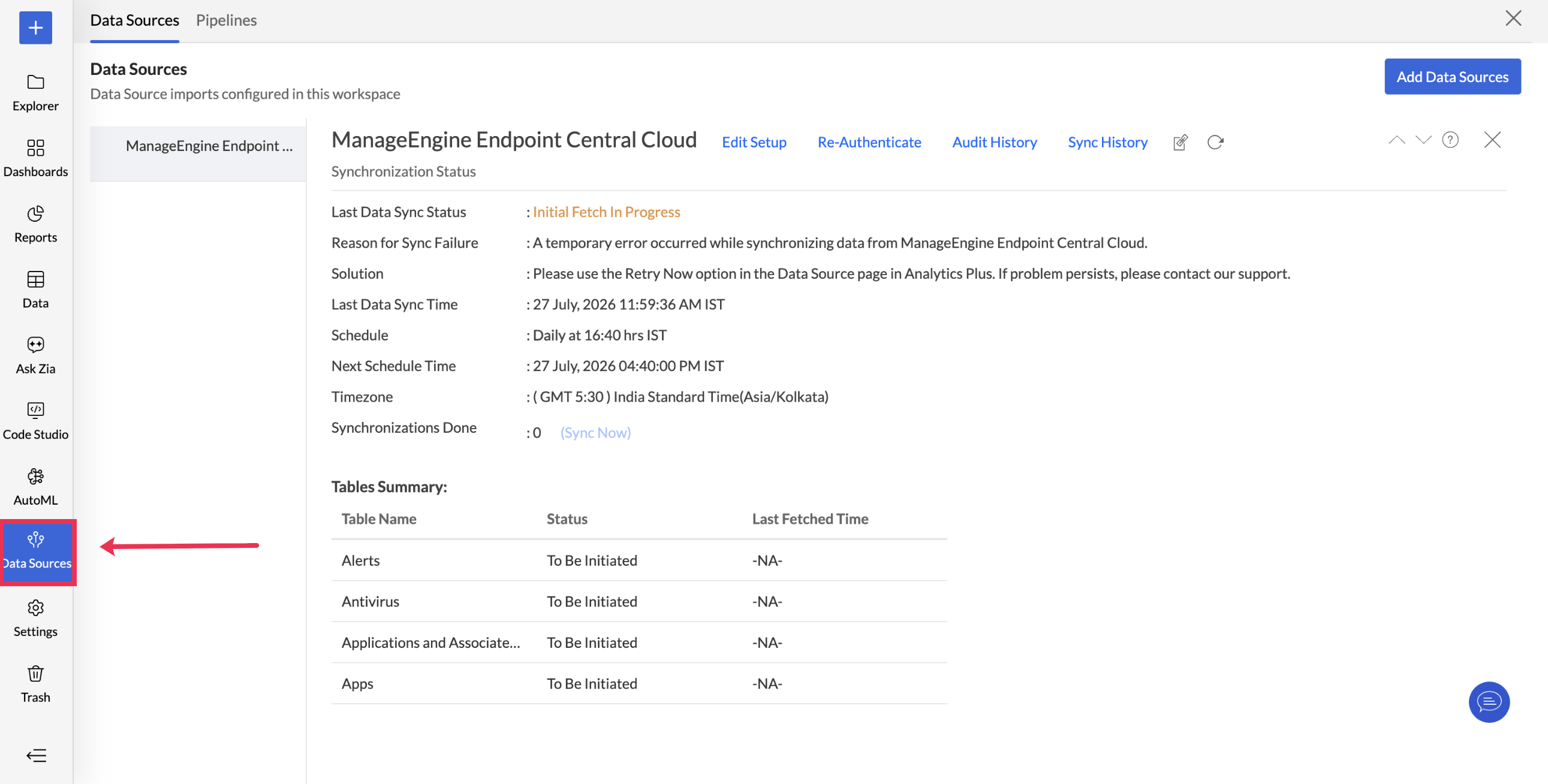Screen dimensions: 1548x784
Task: Click the Add Data Sources button
Action: (x=1452, y=76)
